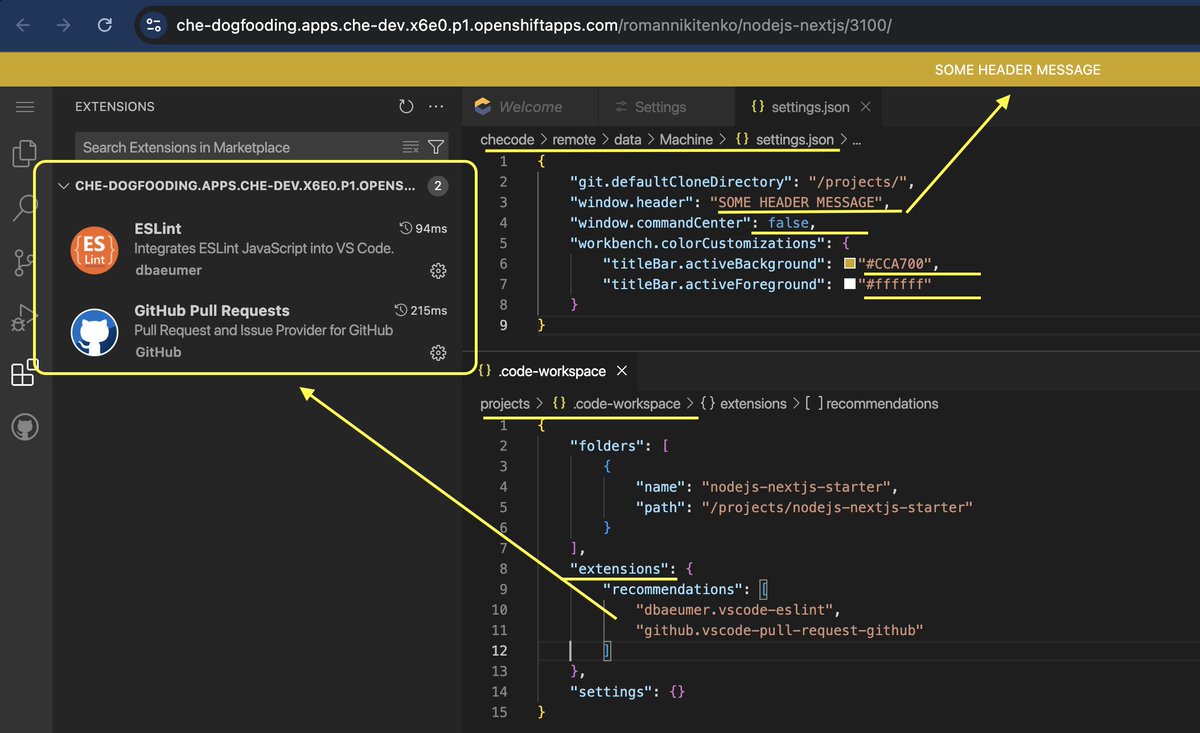Viewport: 1200px width, 733px height.
Task: Click "workbench.colorCustomizations" key
Action: tap(697, 243)
